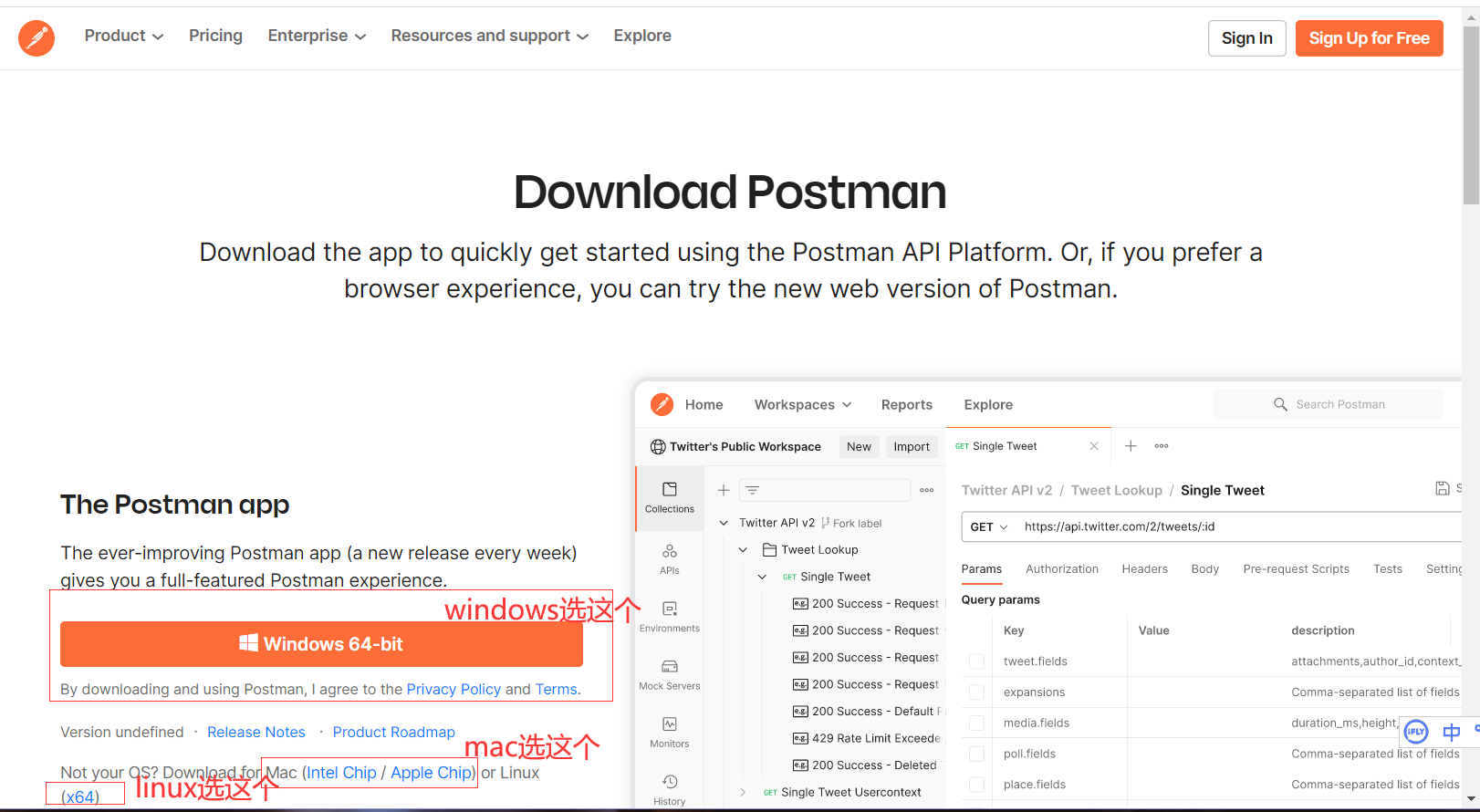The width and height of the screenshot is (1480, 812).
Task: Switch to the Body tab
Action: (1204, 568)
